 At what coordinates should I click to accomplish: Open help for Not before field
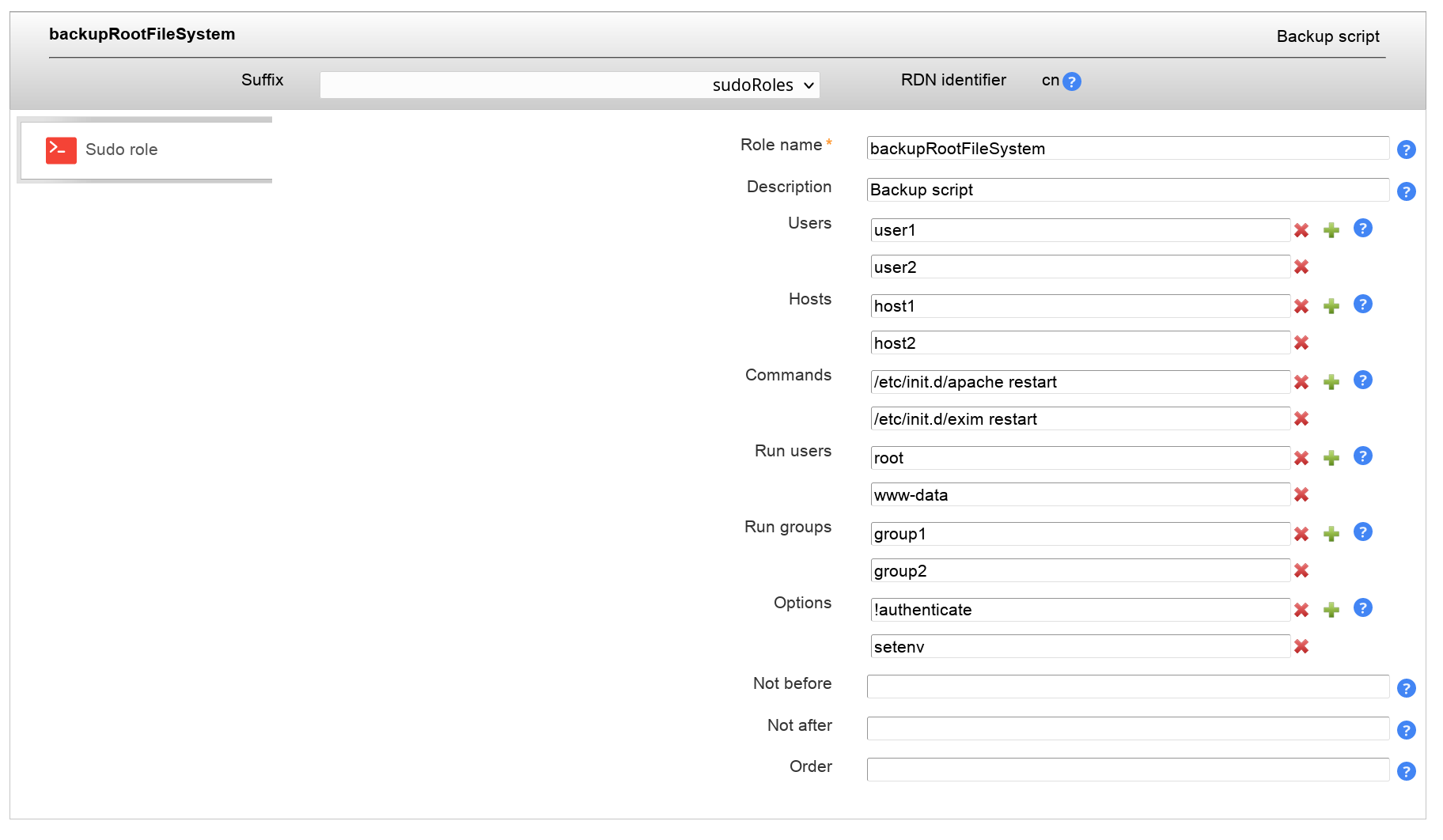[1406, 688]
